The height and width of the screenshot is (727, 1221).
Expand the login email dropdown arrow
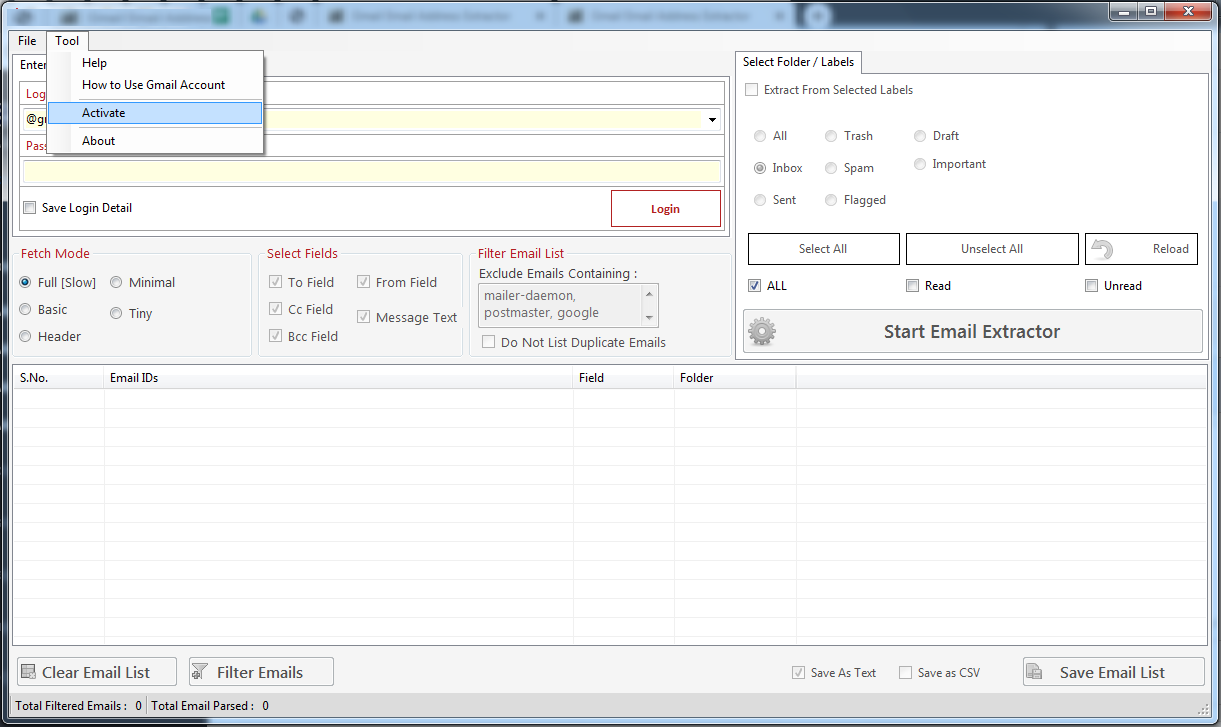click(712, 119)
